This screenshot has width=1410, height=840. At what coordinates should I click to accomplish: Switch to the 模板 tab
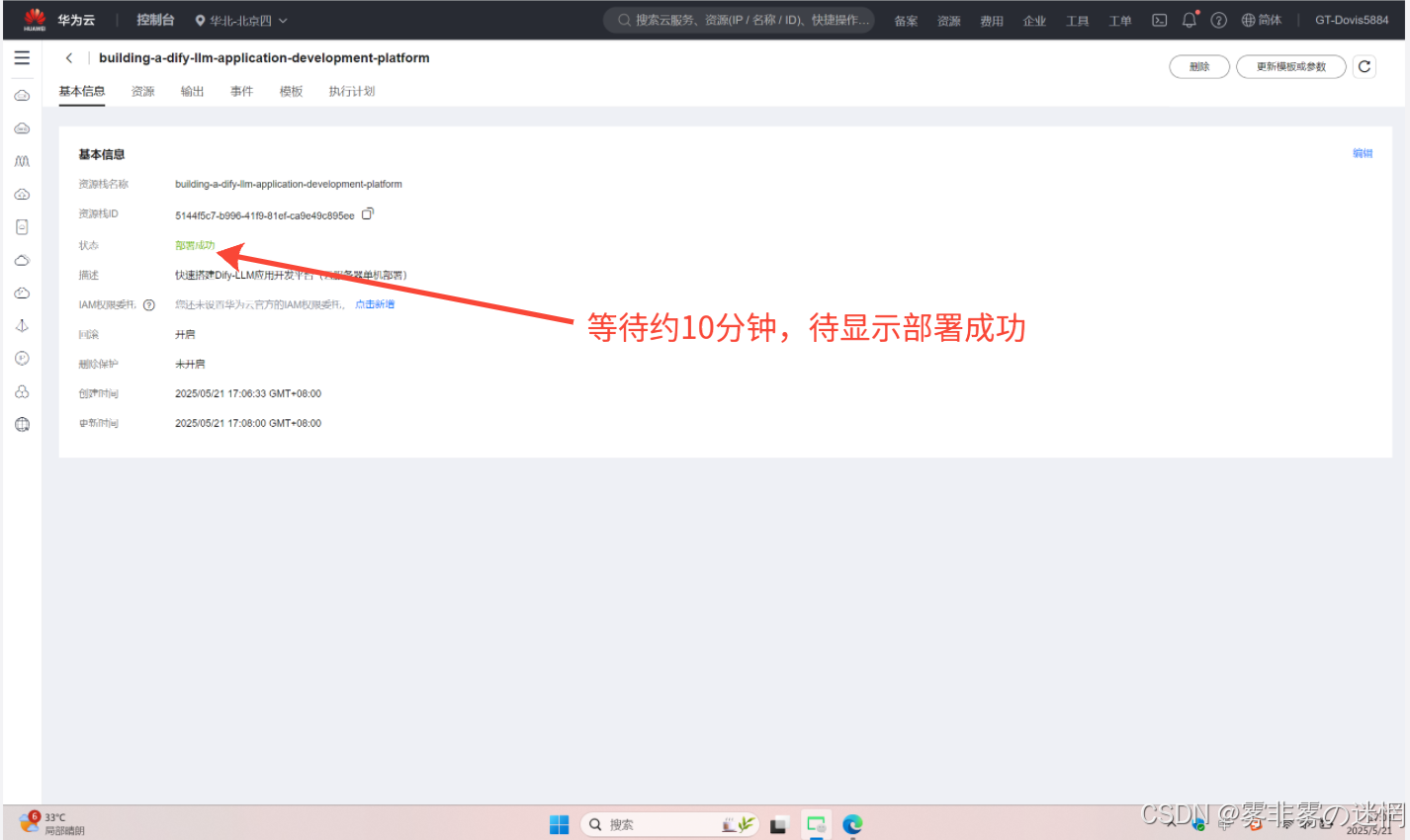[291, 91]
